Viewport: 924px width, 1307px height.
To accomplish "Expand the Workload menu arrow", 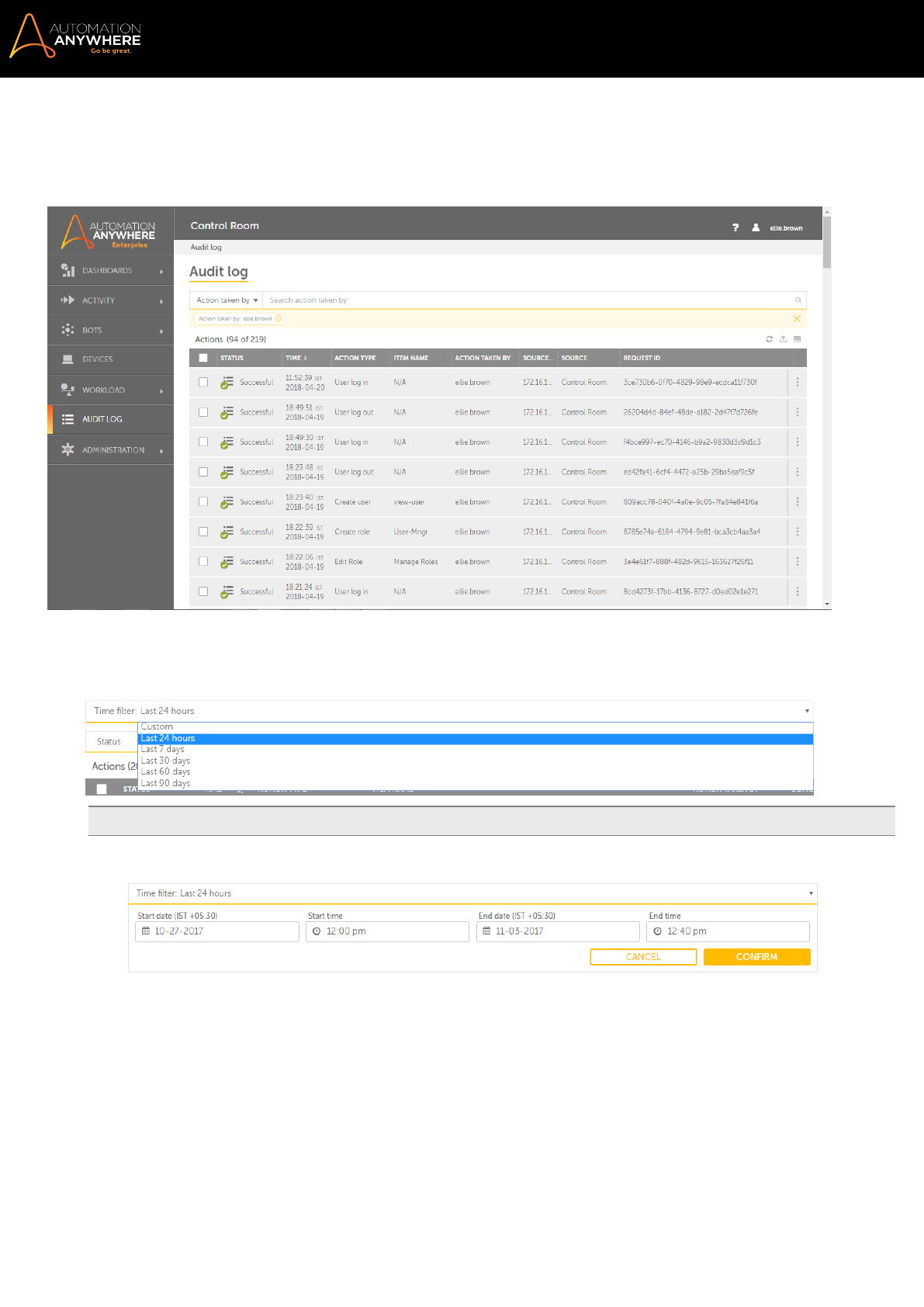I will [161, 390].
